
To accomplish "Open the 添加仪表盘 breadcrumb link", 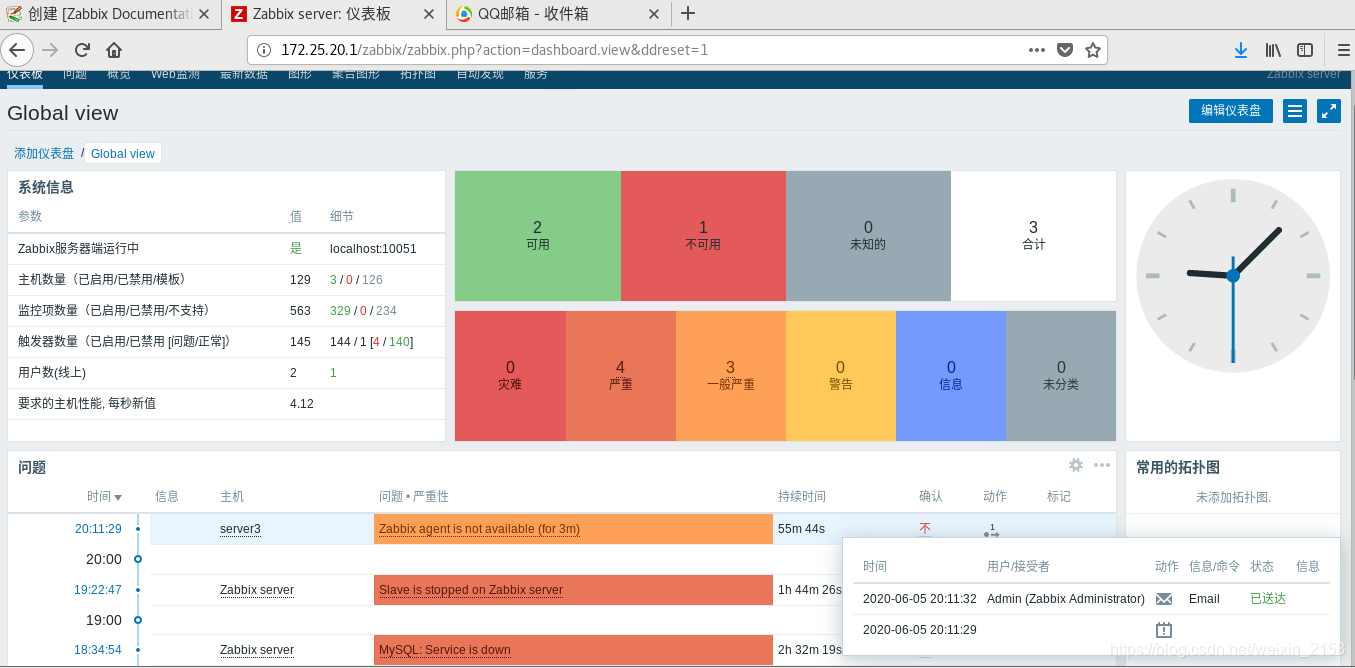I will coord(44,153).
